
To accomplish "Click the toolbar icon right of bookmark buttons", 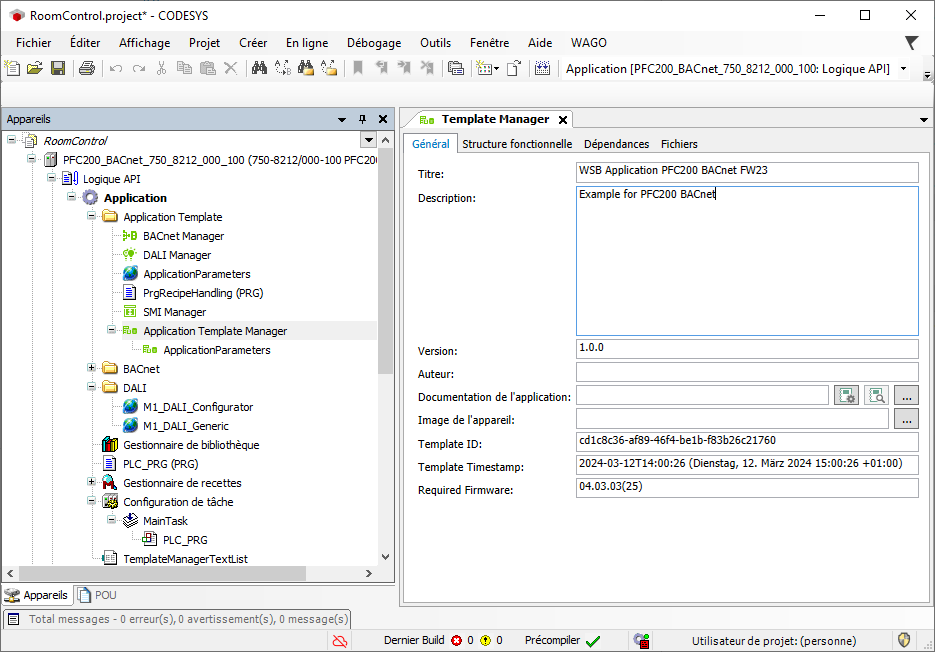I will [x=456, y=69].
